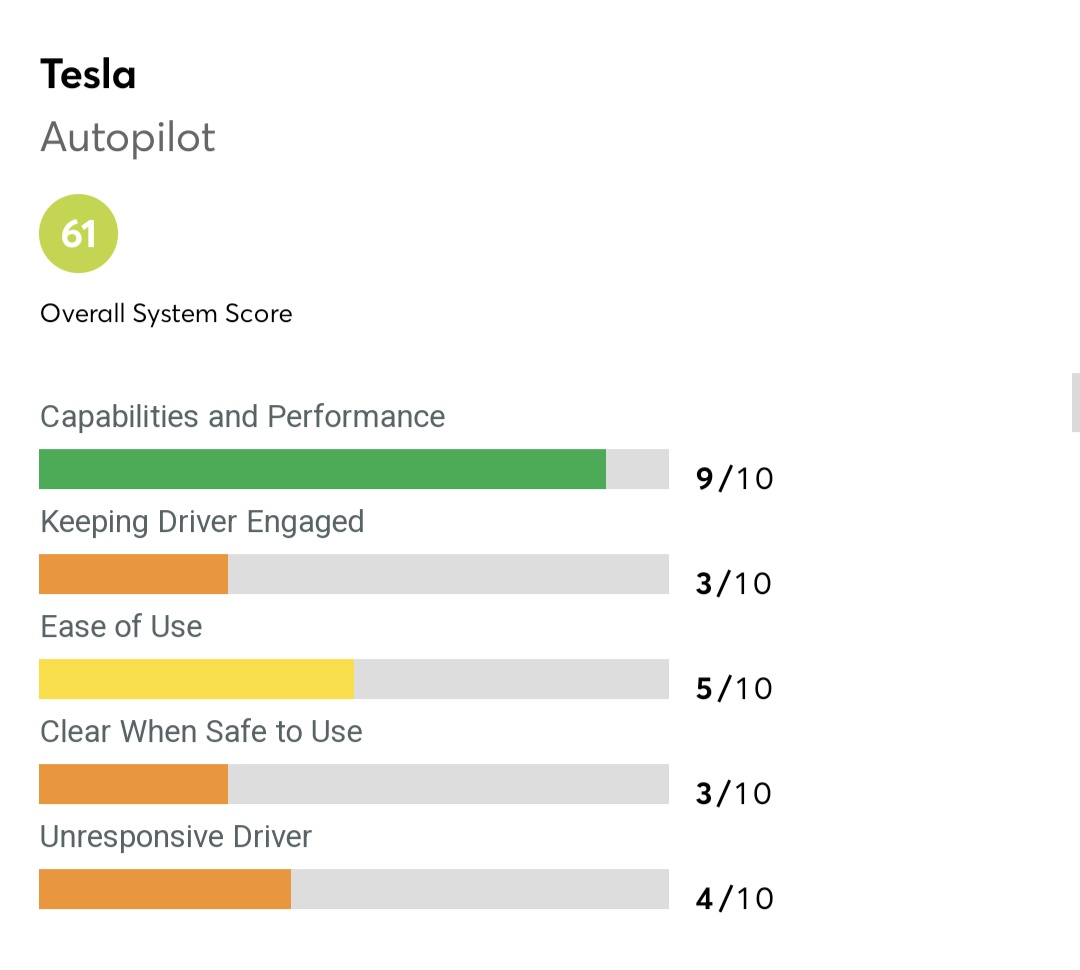Image resolution: width=1080 pixels, height=970 pixels.
Task: Click the Unresponsive Driver label
Action: click(176, 837)
